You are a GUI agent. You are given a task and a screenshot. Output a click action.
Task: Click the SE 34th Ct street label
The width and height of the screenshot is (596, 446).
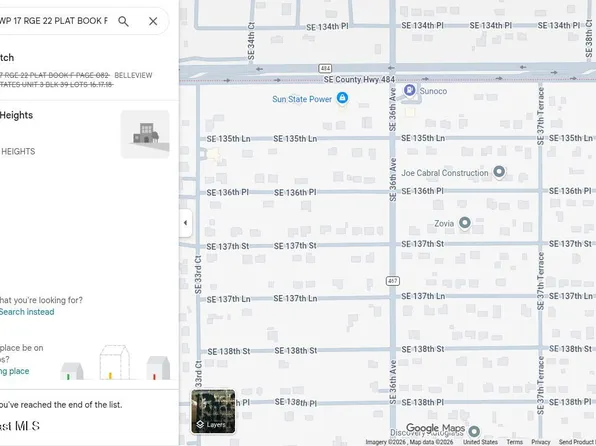[251, 41]
